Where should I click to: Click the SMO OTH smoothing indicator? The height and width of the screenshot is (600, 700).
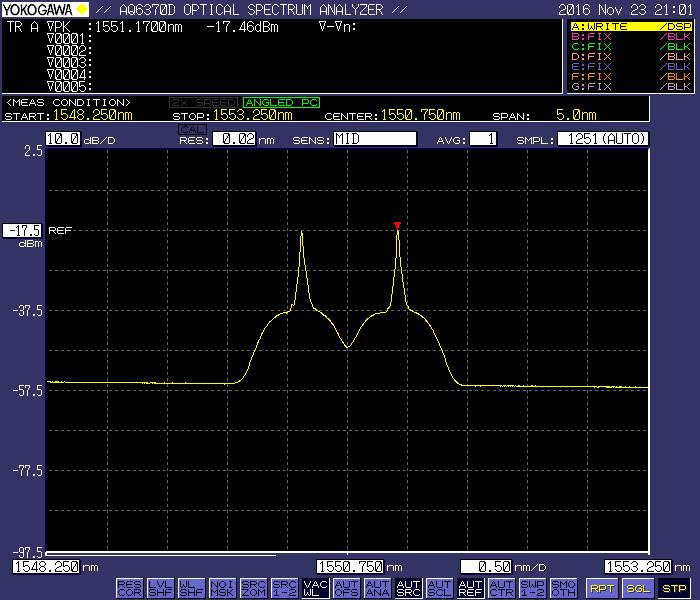point(564,588)
